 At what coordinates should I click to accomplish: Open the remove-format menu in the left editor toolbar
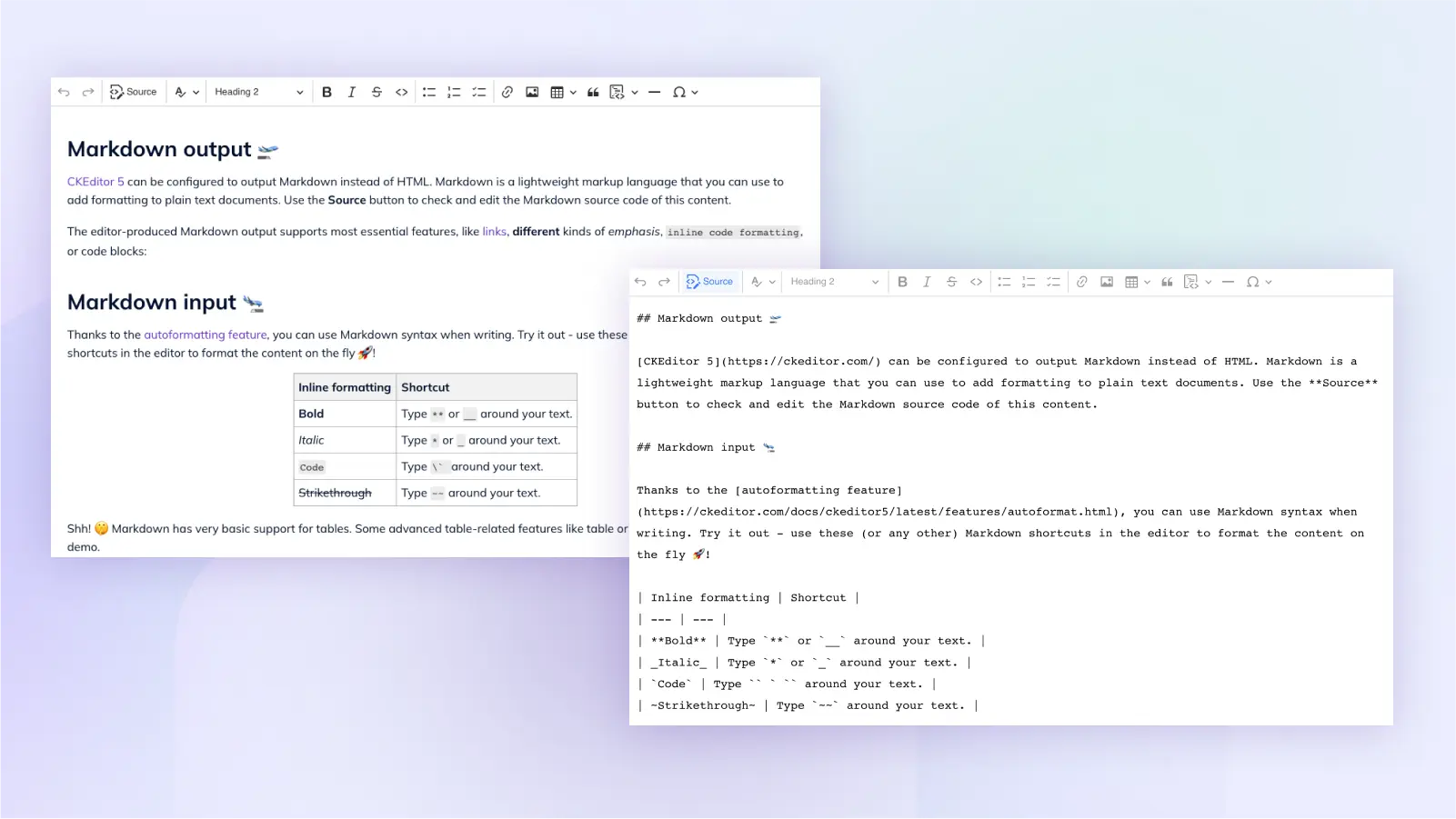[186, 92]
